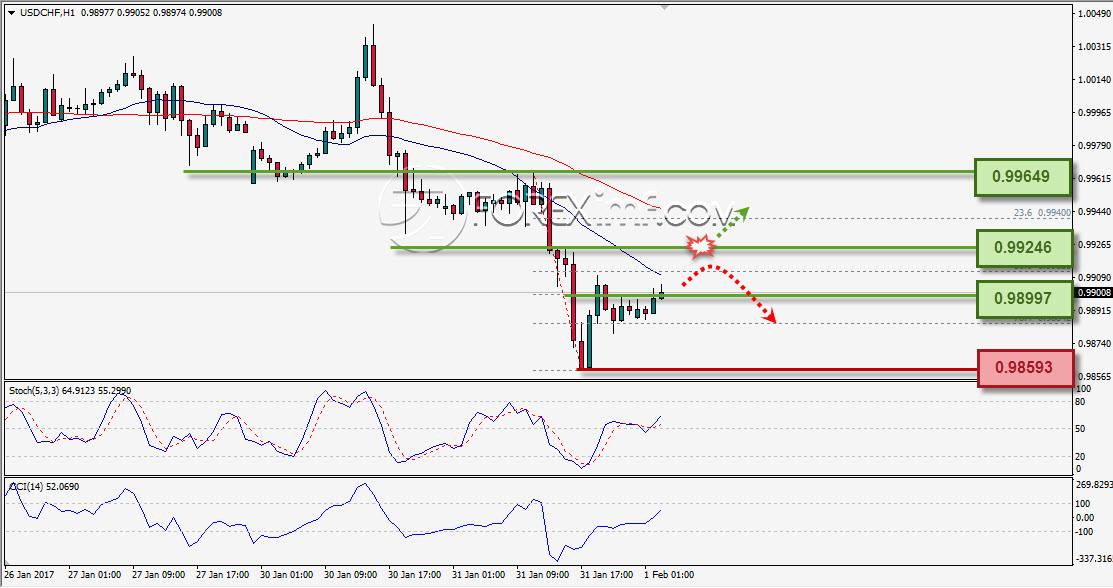
Task: Click time axis label 30 Jan 09:00
Action: (x=350, y=575)
